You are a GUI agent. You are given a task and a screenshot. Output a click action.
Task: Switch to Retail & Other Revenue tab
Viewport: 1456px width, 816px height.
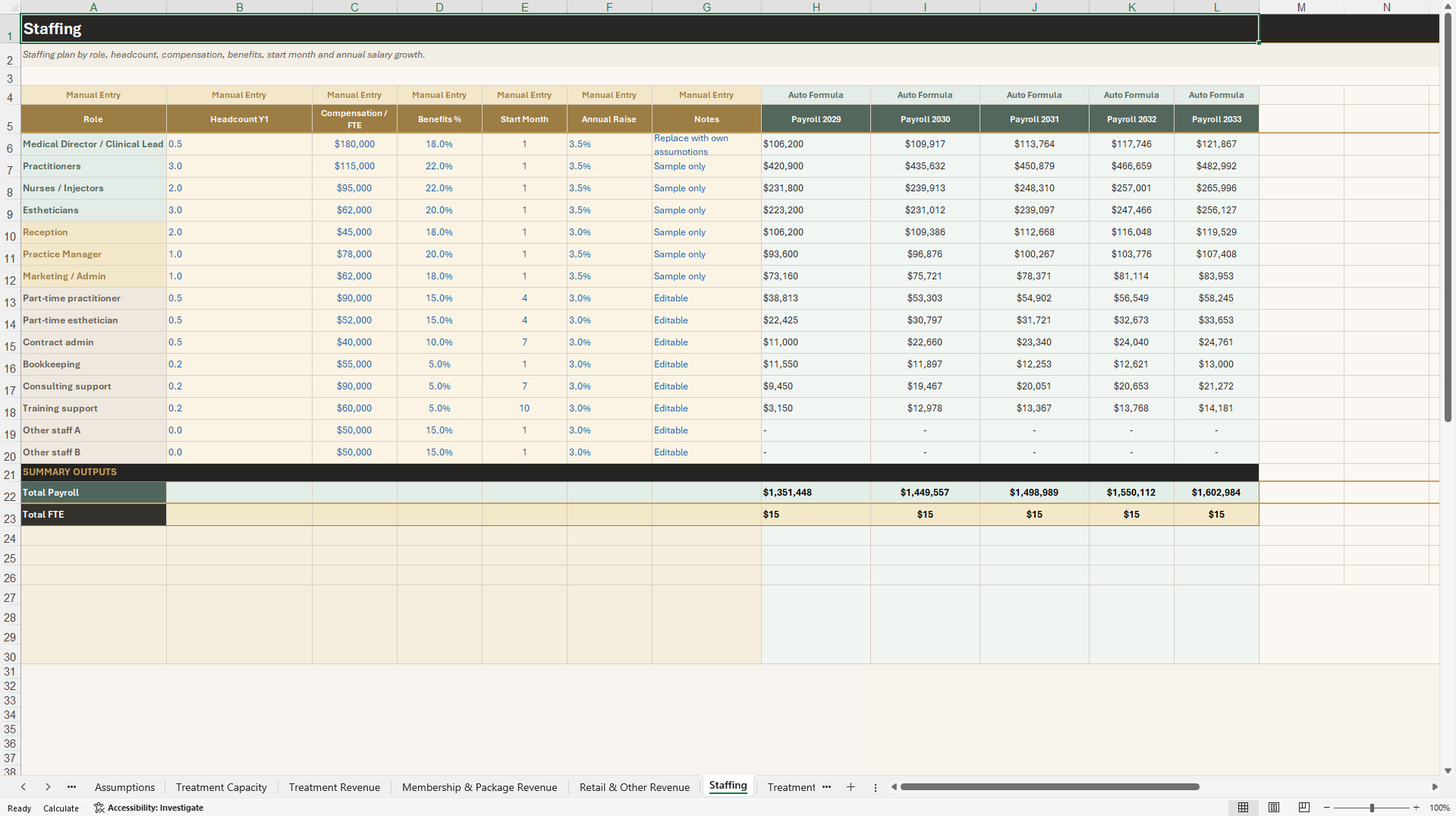click(634, 787)
